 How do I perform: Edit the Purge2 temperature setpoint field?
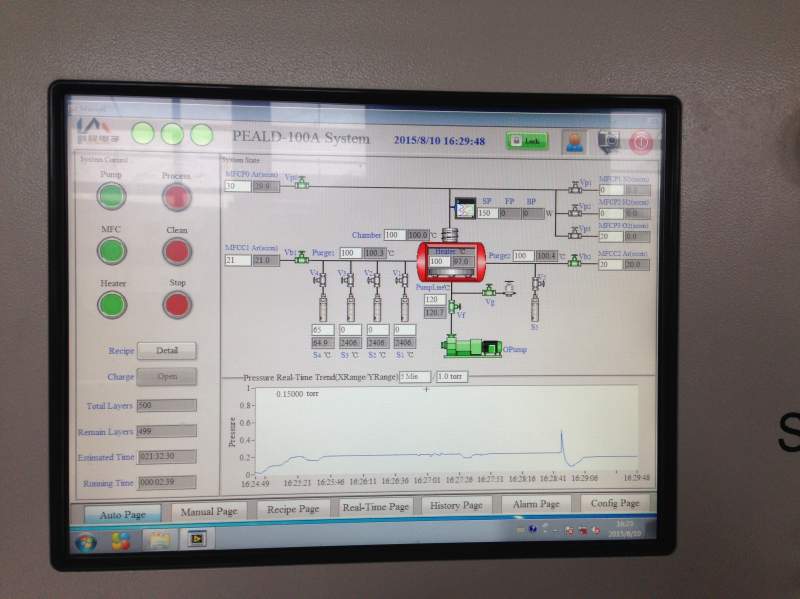(523, 256)
